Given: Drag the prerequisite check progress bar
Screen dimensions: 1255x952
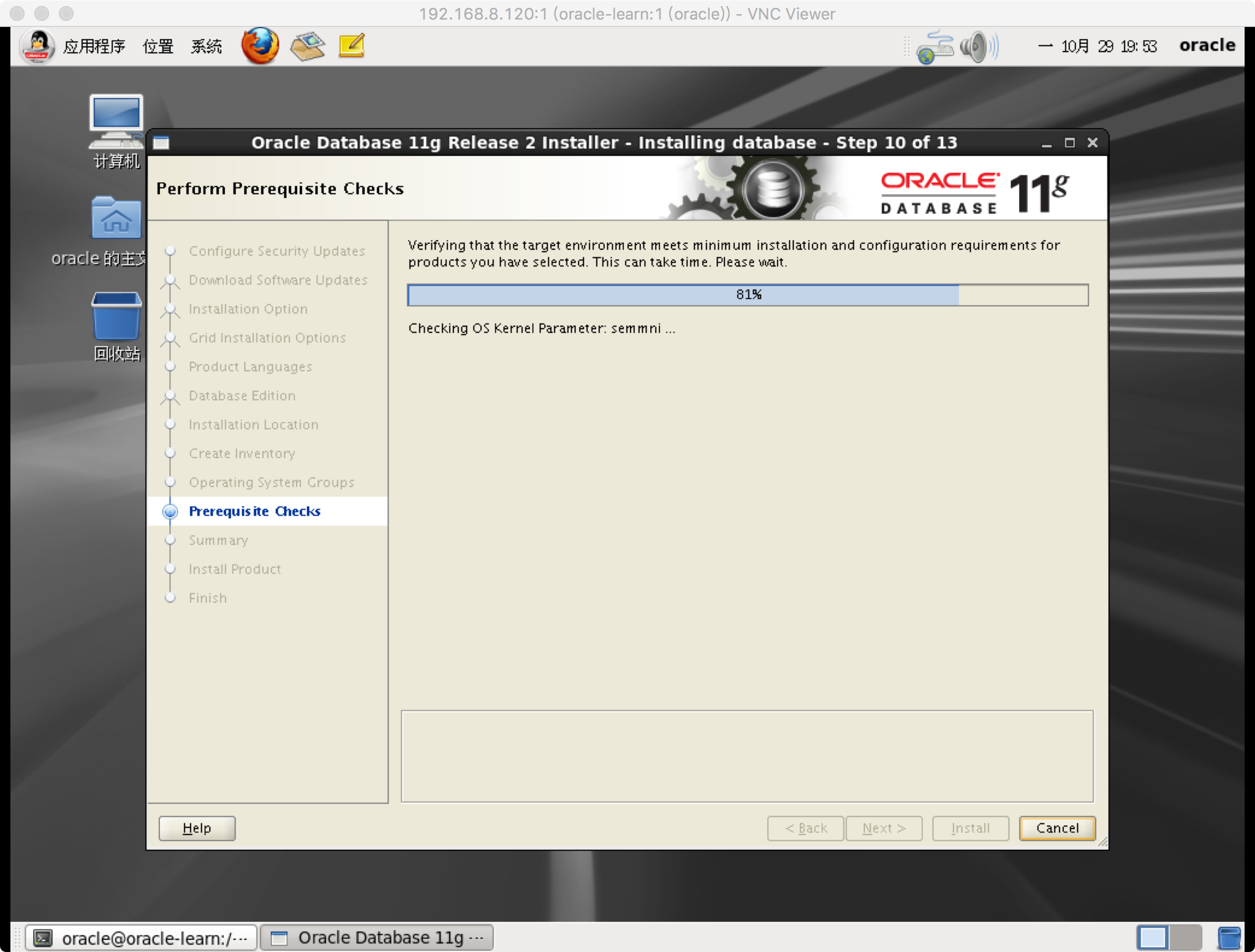Looking at the screenshot, I should (747, 294).
